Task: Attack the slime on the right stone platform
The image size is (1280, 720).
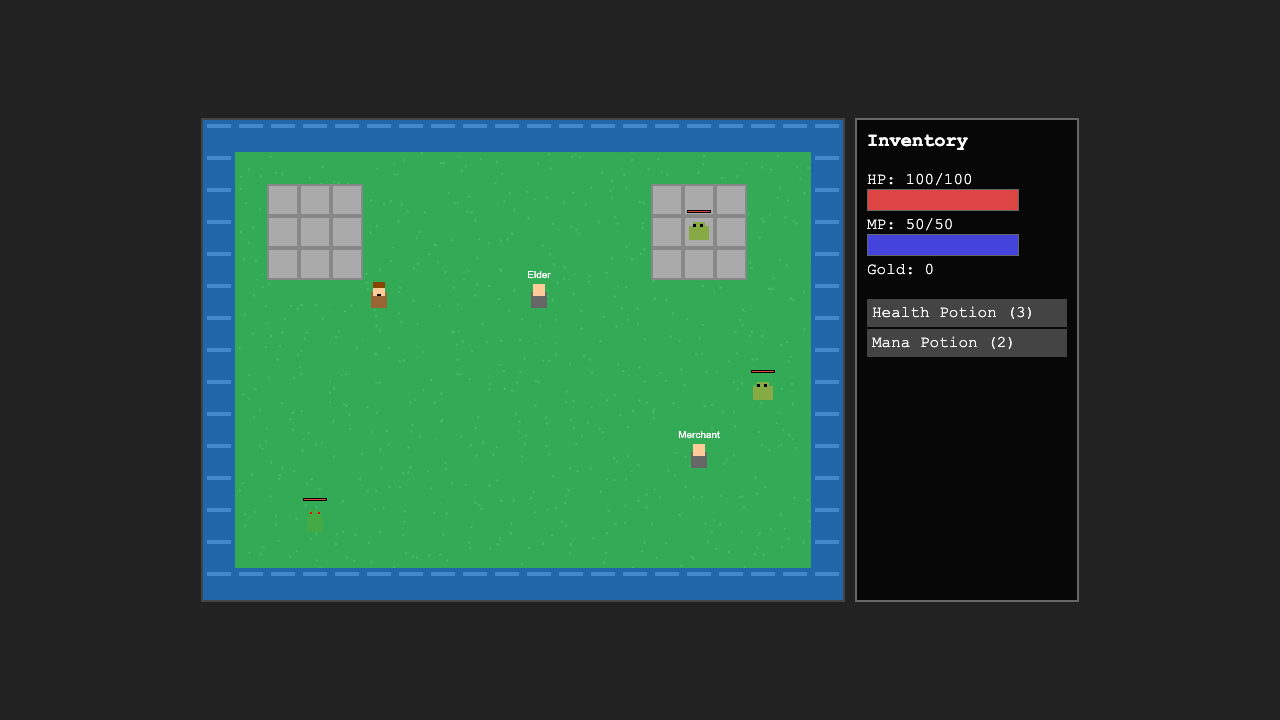Action: [x=699, y=230]
